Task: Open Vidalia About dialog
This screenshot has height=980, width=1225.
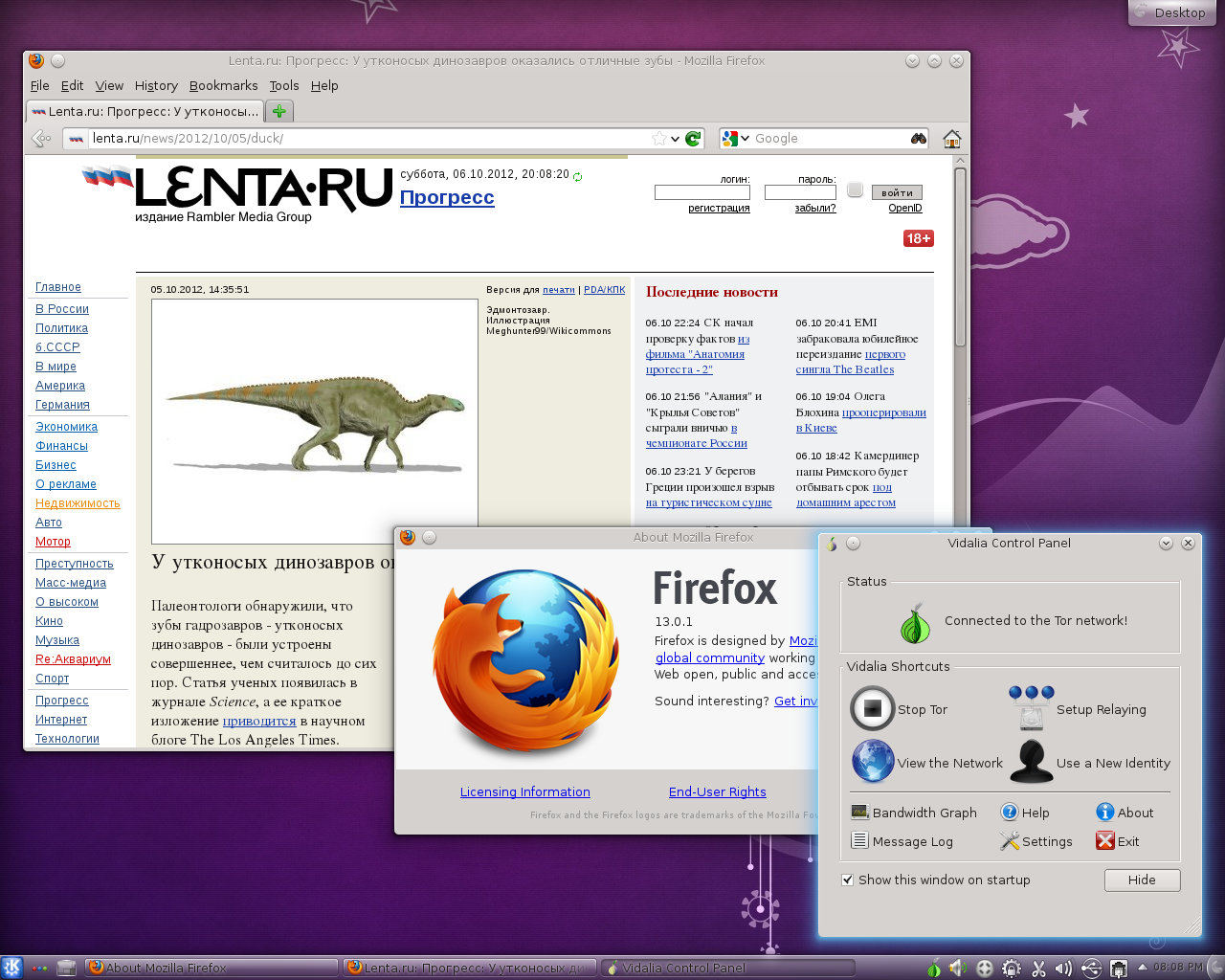Action: [x=1125, y=813]
